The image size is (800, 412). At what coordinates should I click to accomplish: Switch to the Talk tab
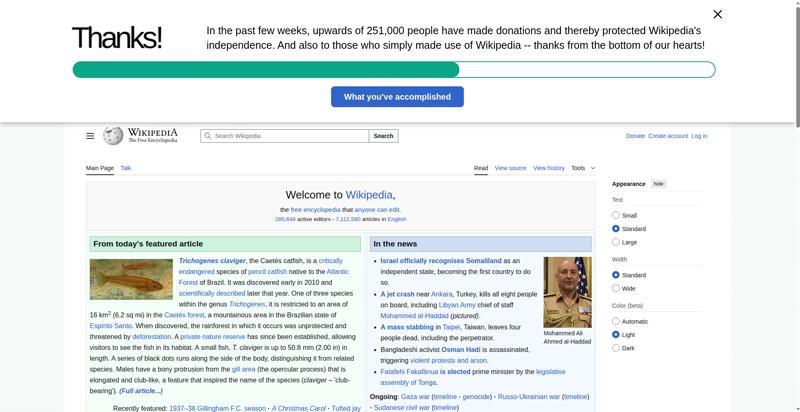pyautogui.click(x=126, y=168)
